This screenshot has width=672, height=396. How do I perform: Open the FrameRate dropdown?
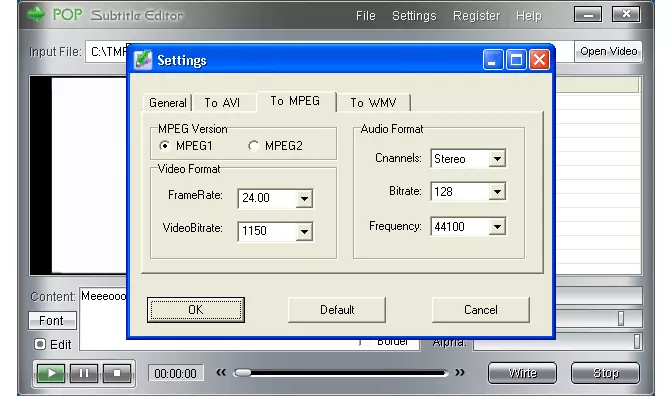coord(304,198)
